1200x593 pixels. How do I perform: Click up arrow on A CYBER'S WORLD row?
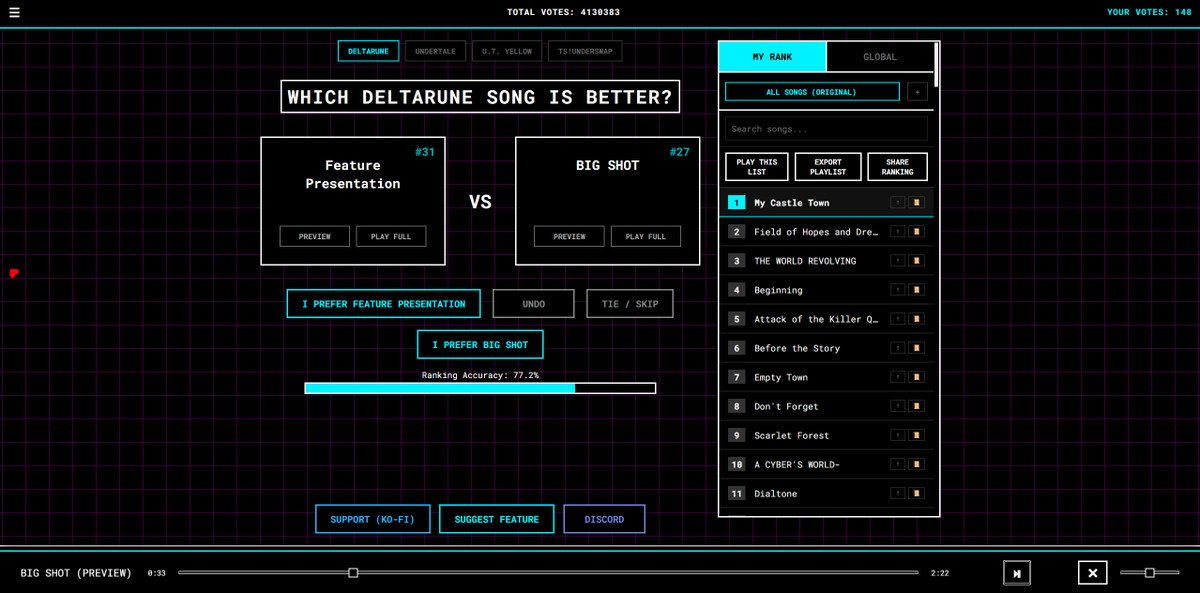pos(898,464)
